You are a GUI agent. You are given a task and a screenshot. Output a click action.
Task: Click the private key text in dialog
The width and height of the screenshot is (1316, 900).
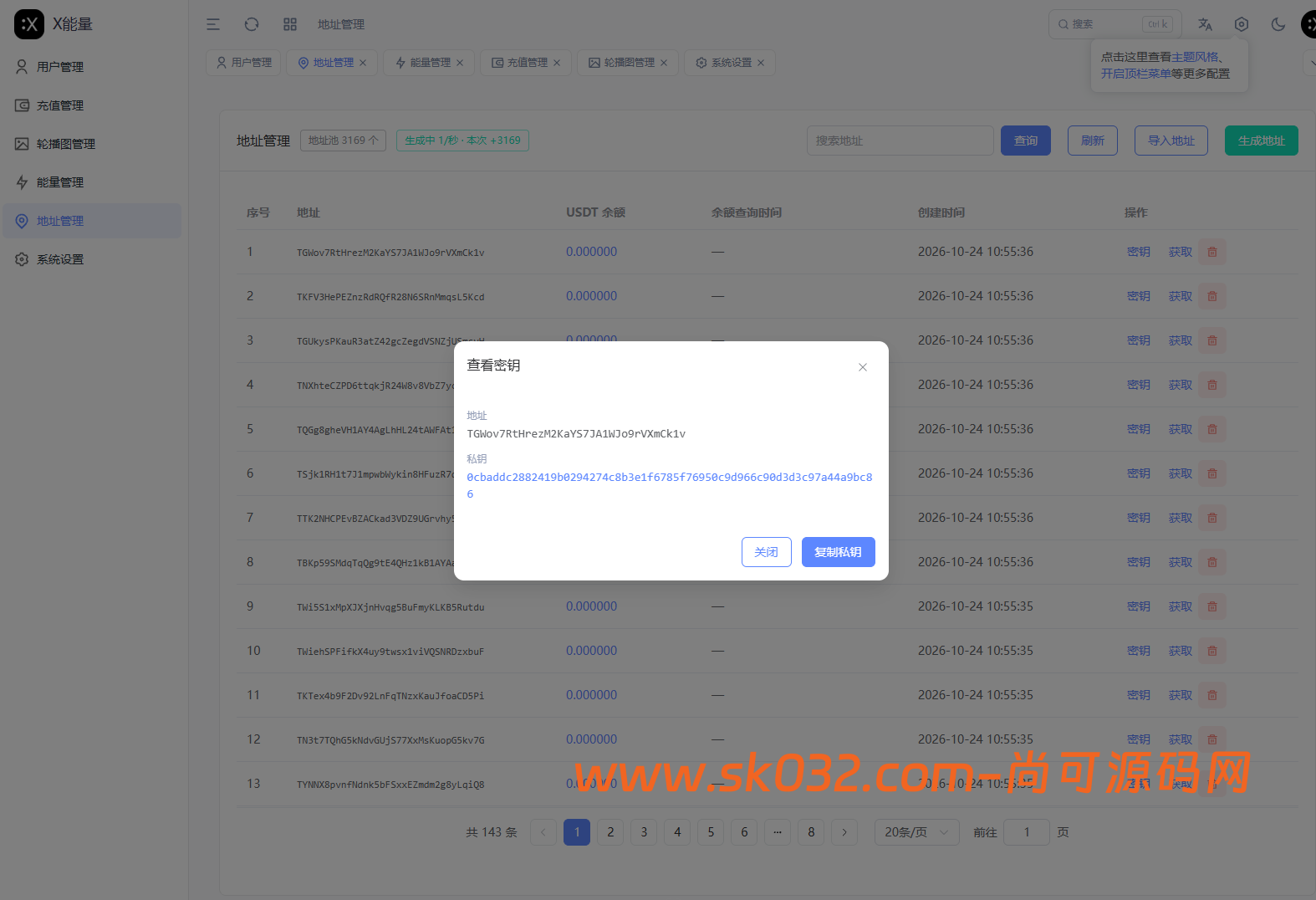tap(670, 485)
